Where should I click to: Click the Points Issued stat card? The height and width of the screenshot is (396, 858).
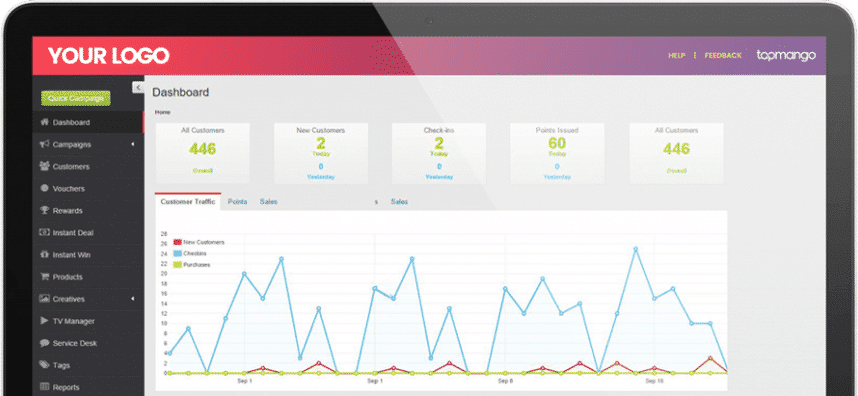pos(557,153)
